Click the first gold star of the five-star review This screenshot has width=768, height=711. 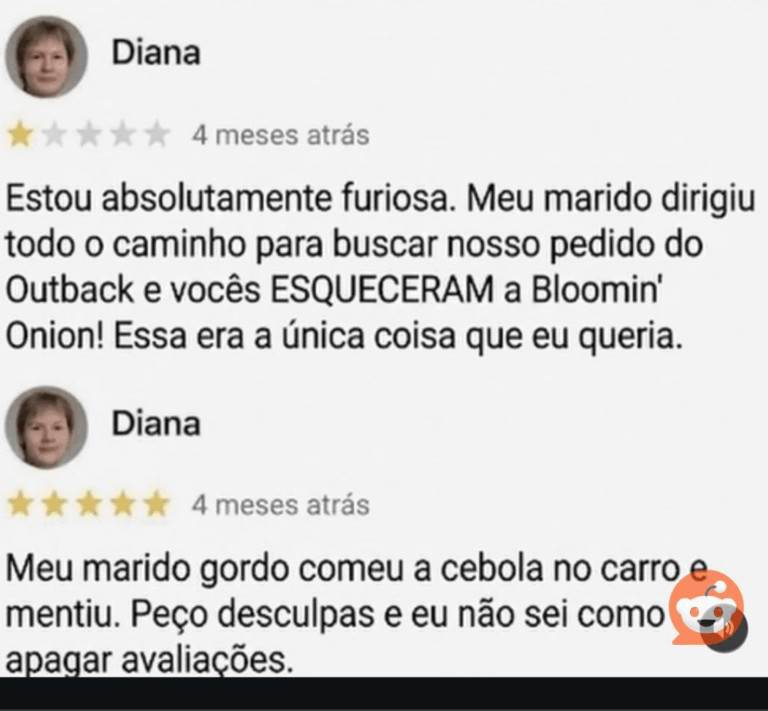click(20, 504)
